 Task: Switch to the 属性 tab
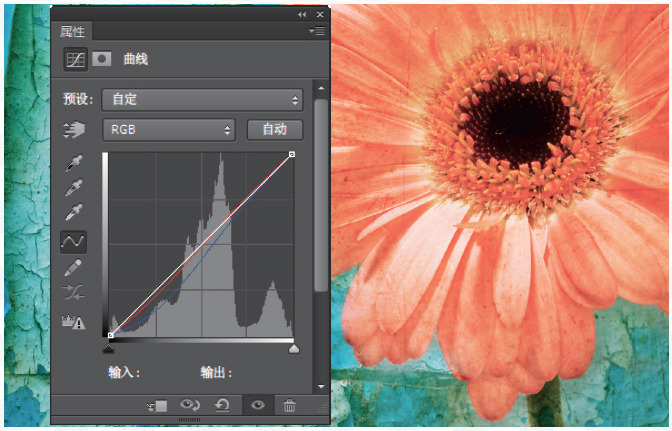click(x=73, y=33)
